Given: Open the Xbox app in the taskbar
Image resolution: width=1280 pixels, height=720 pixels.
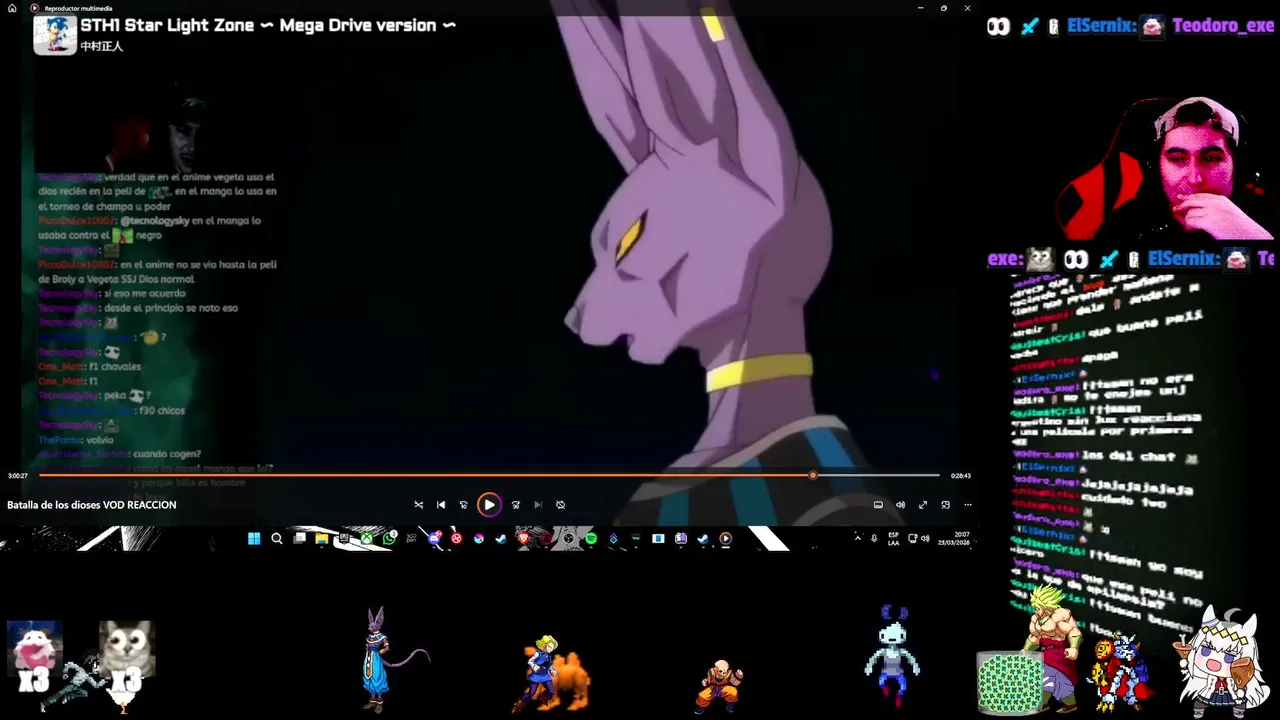Looking at the screenshot, I should [367, 538].
